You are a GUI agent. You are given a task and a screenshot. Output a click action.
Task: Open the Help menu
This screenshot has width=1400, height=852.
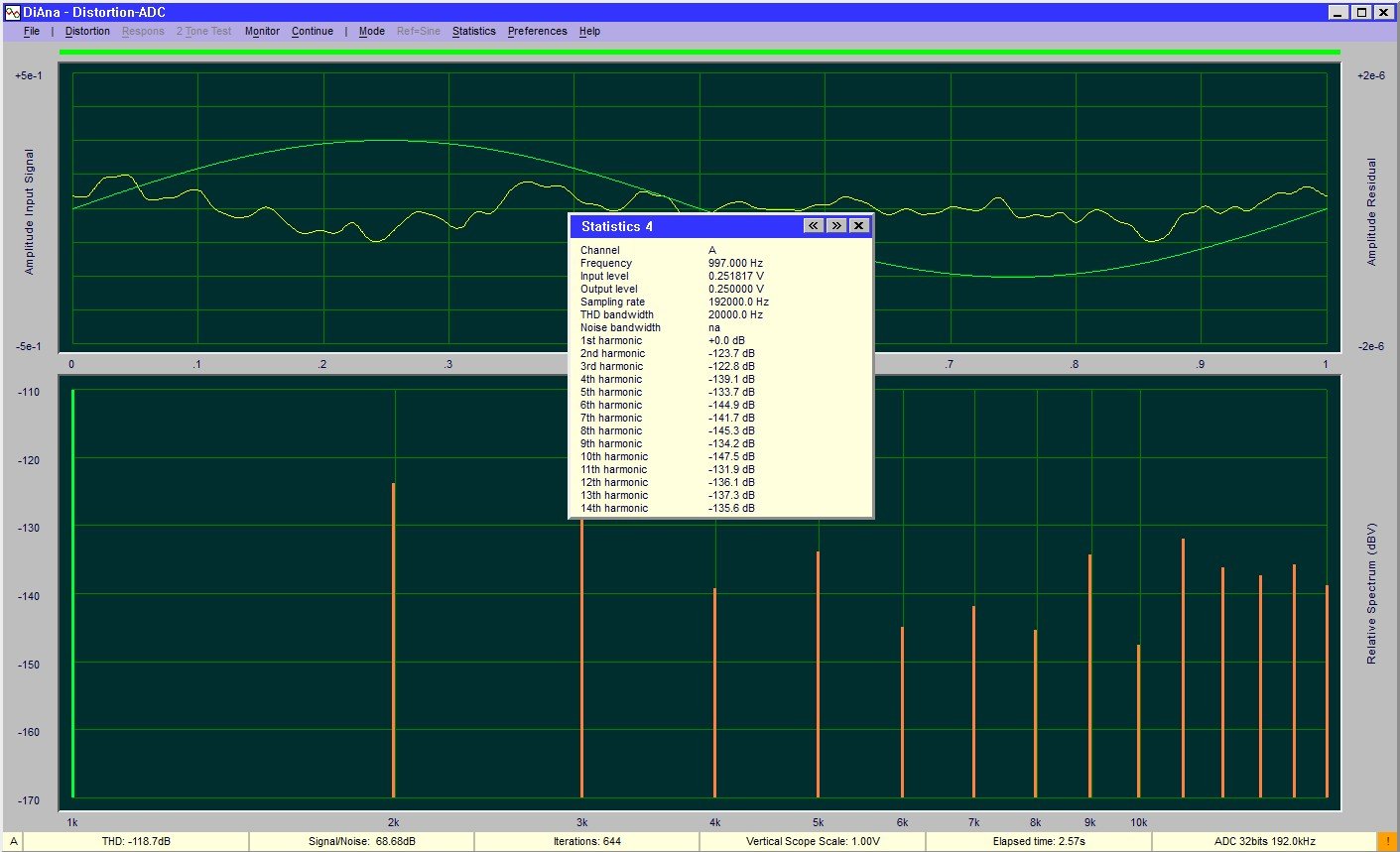tap(589, 32)
